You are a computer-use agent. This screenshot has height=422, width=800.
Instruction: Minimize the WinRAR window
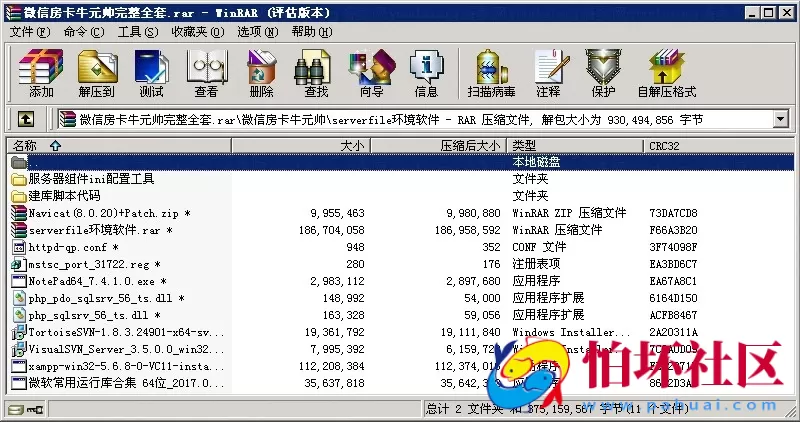pos(753,13)
